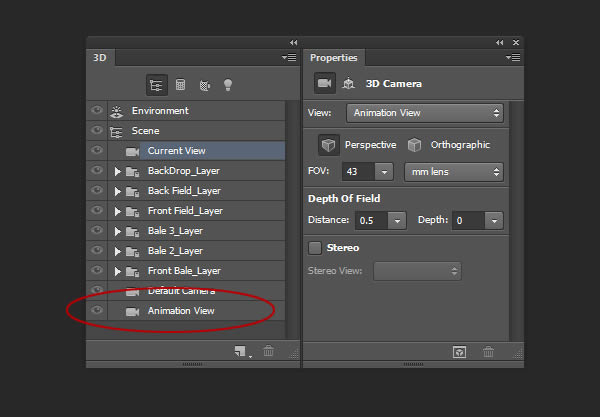The image size is (600, 417).
Task: Toggle visibility of Scene
Action: (97, 130)
